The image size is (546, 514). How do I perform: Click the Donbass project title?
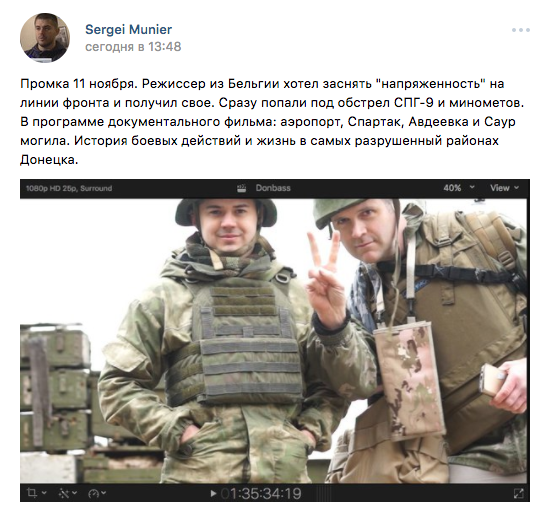(273, 188)
